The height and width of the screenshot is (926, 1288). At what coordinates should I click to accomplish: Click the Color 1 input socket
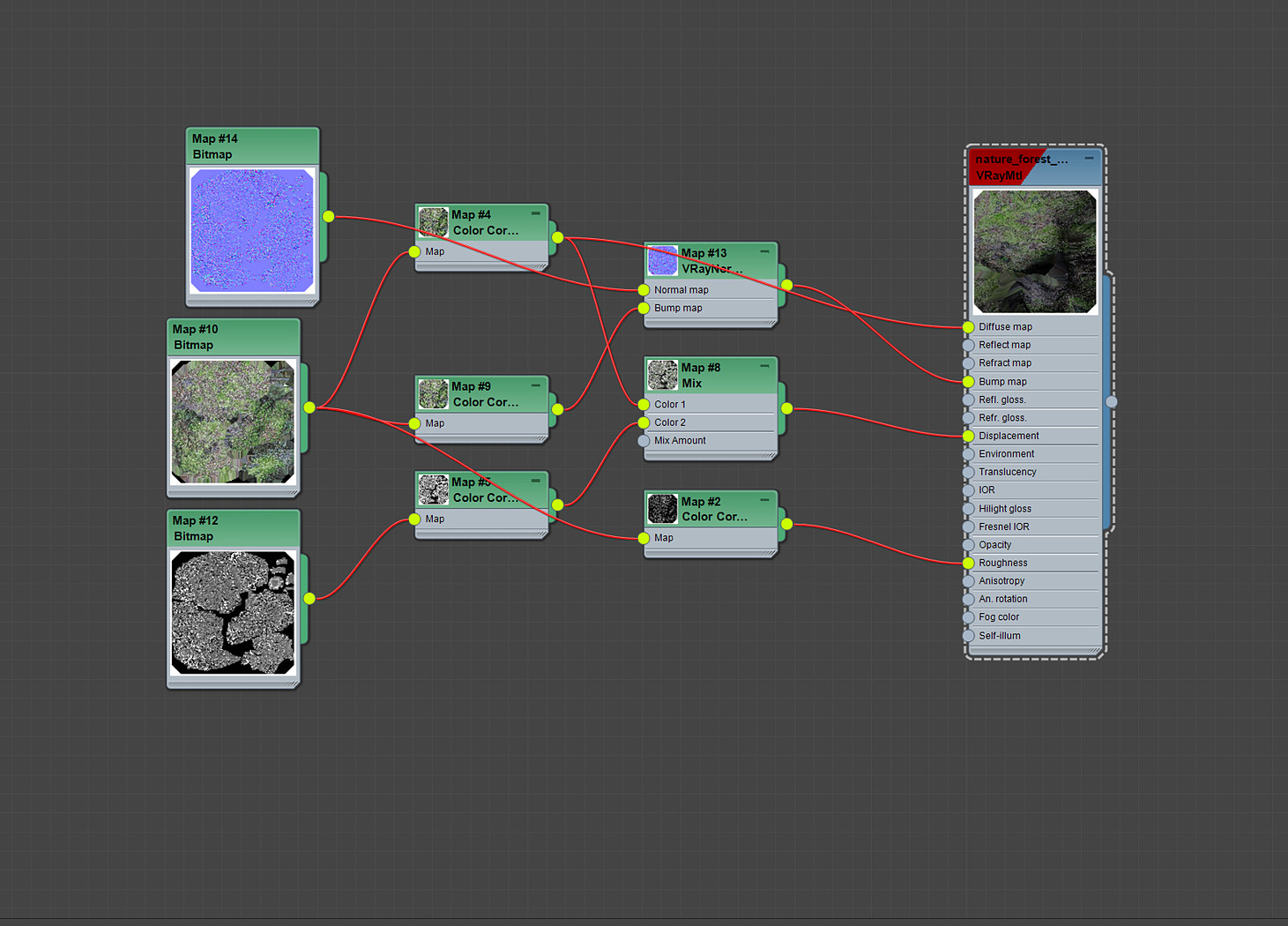tap(644, 405)
